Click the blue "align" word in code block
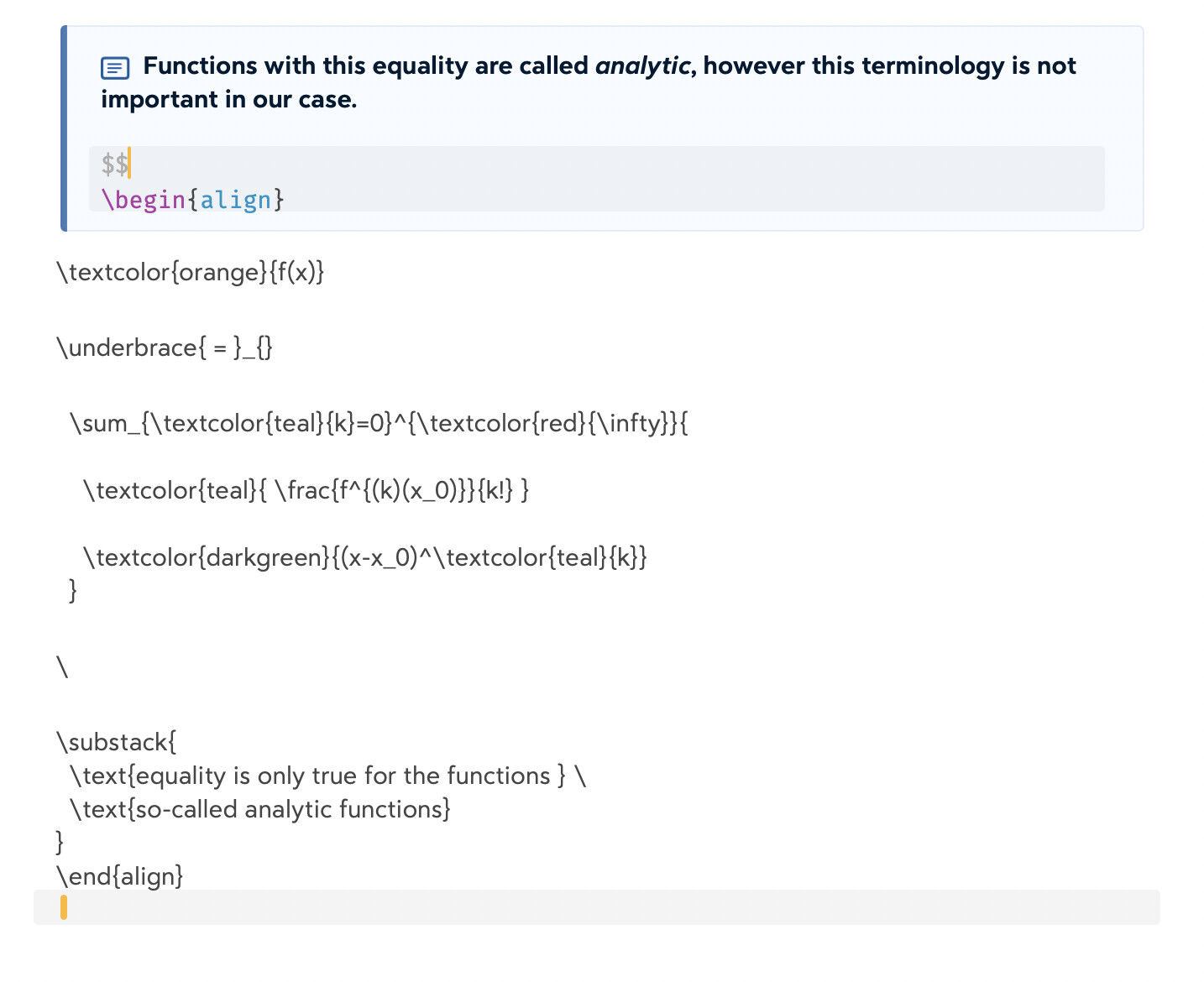Screen dimensions: 1204x982 (236, 200)
